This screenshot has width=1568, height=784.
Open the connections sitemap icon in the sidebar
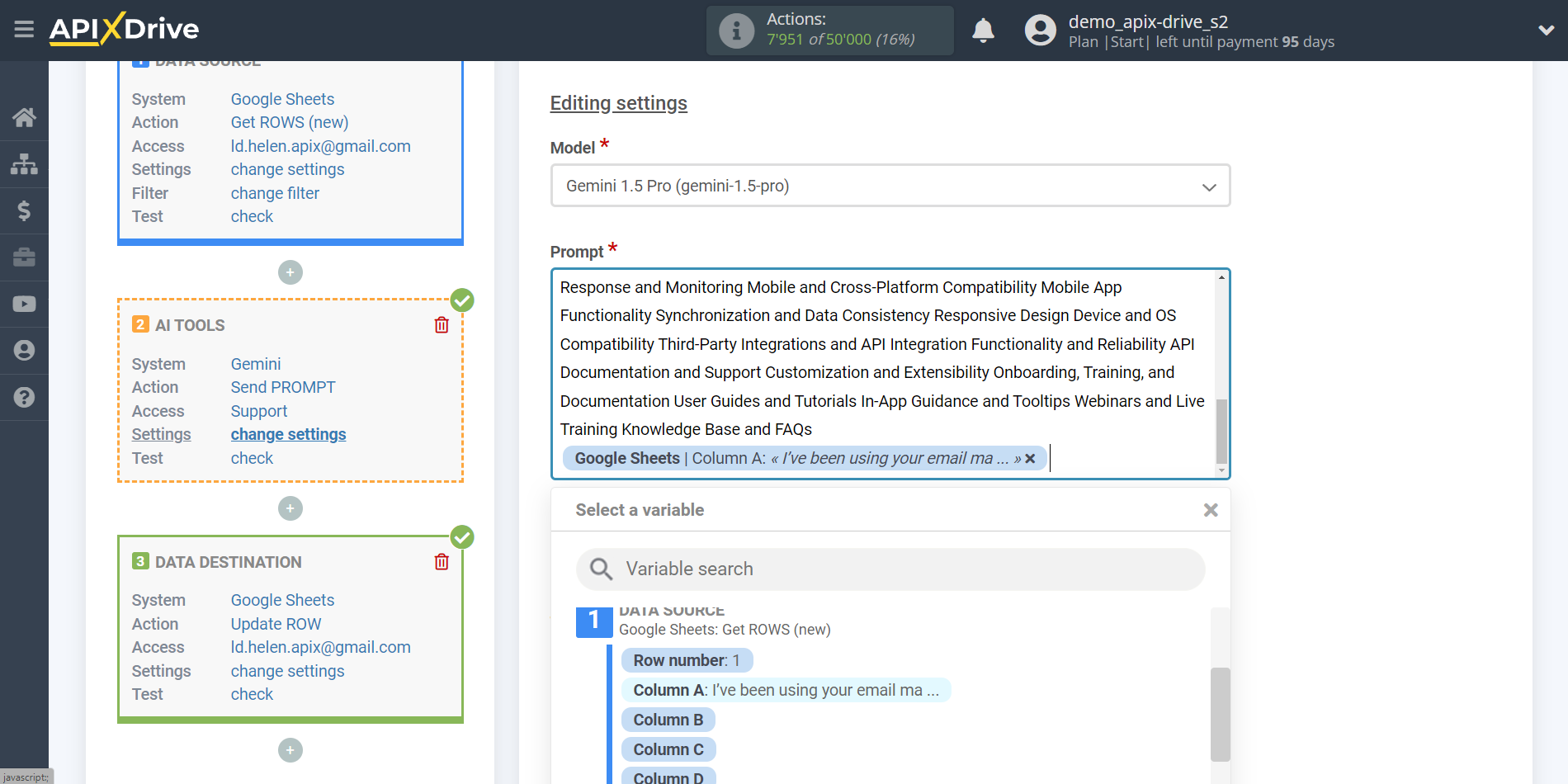[24, 163]
